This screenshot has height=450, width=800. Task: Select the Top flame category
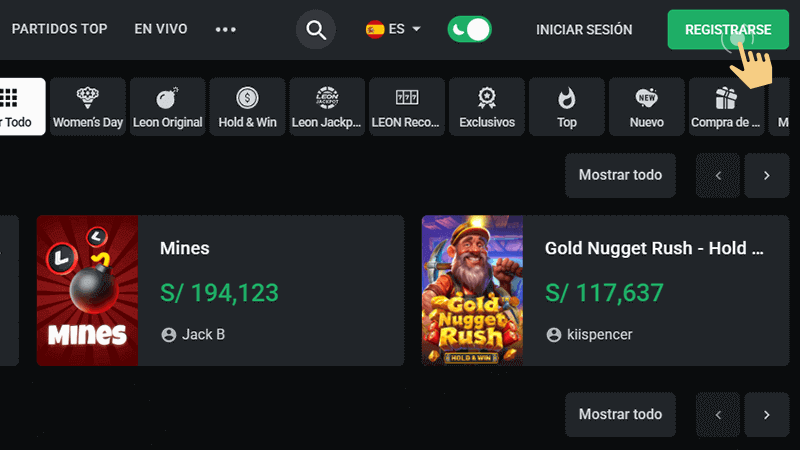coord(567,107)
